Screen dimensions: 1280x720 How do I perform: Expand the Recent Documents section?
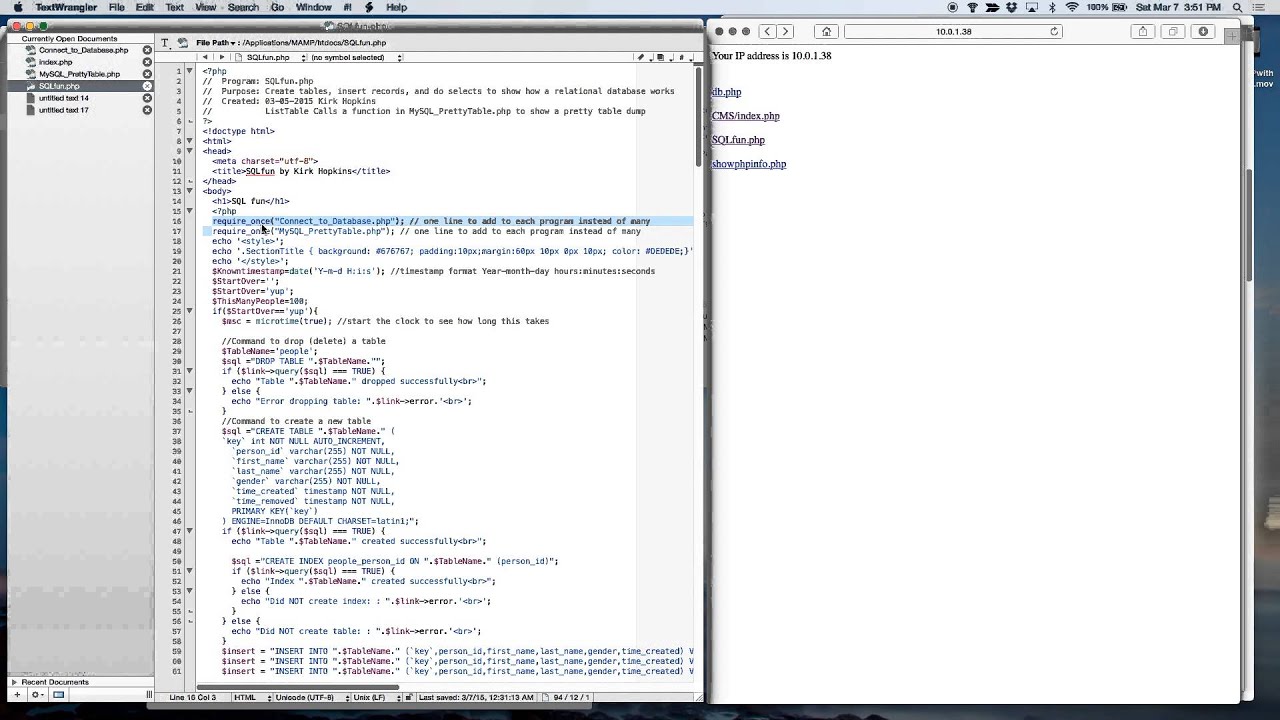pos(14,682)
